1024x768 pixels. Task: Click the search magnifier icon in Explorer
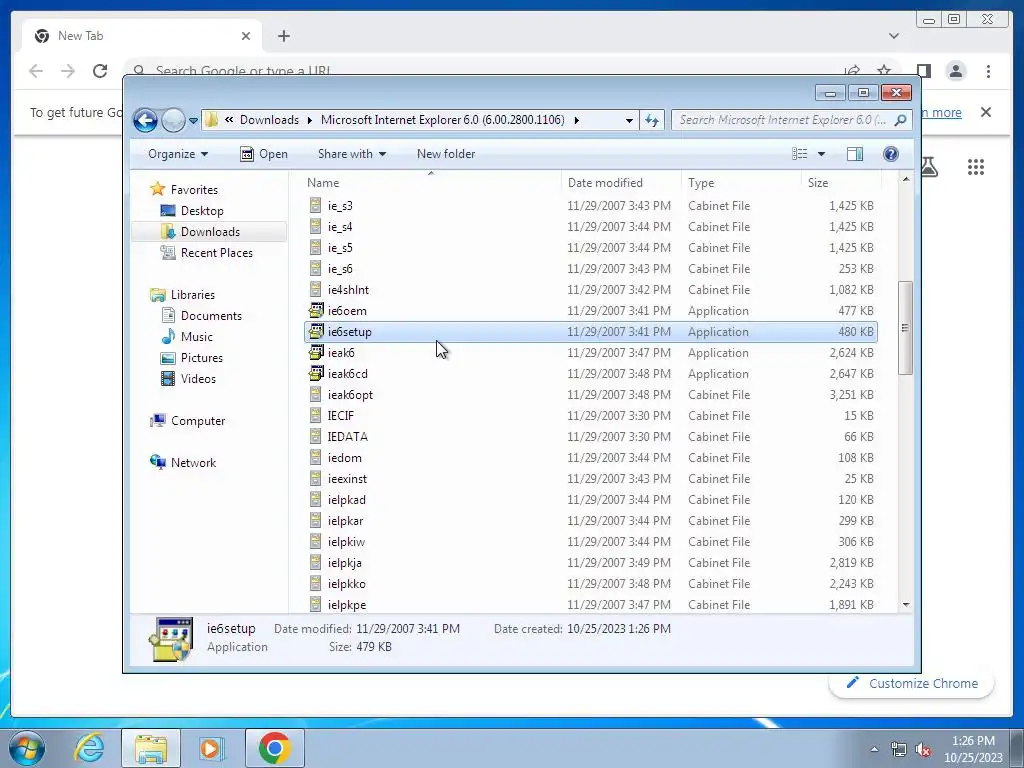tap(901, 120)
